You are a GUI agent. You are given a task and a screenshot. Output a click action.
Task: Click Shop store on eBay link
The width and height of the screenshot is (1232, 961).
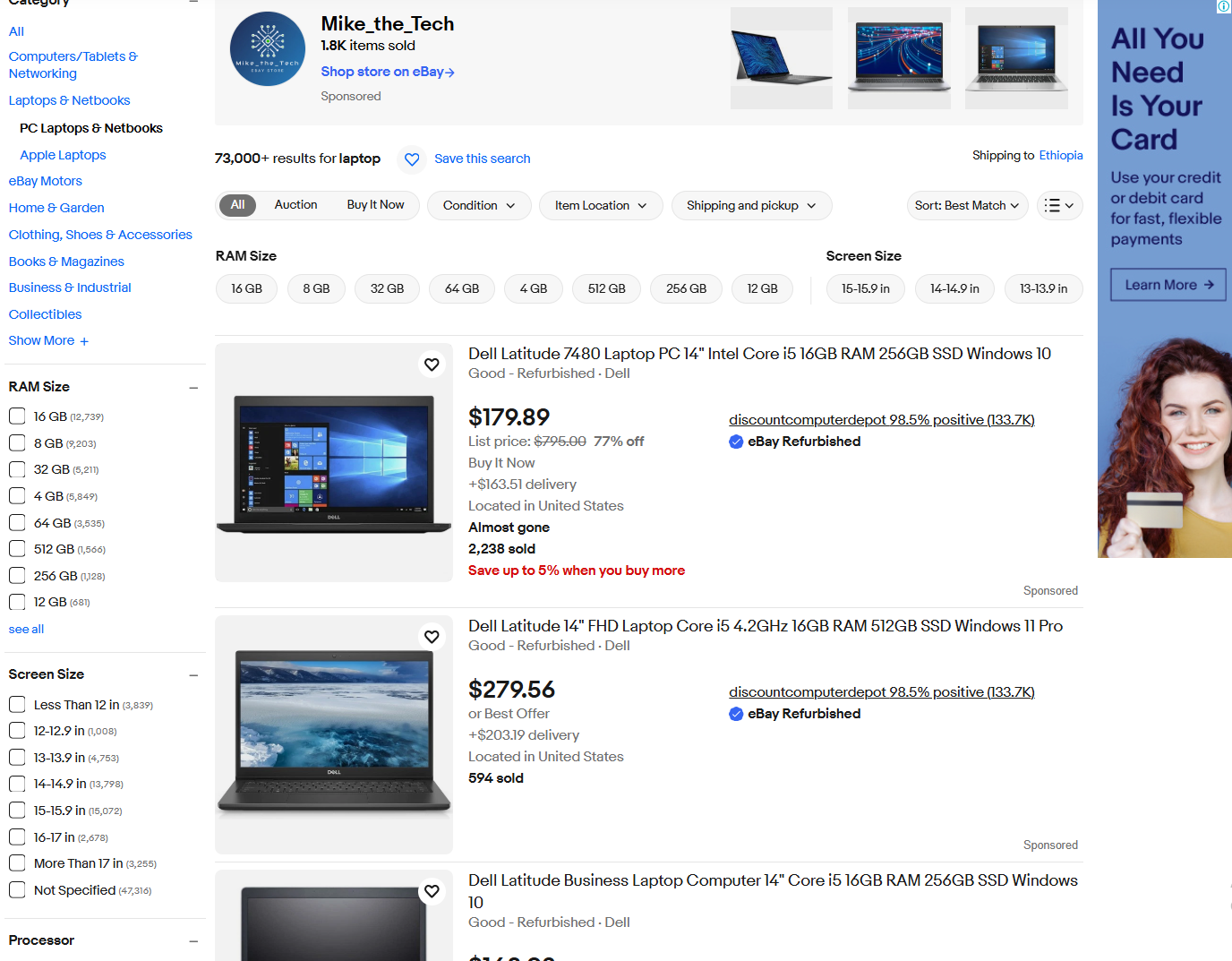tap(388, 72)
